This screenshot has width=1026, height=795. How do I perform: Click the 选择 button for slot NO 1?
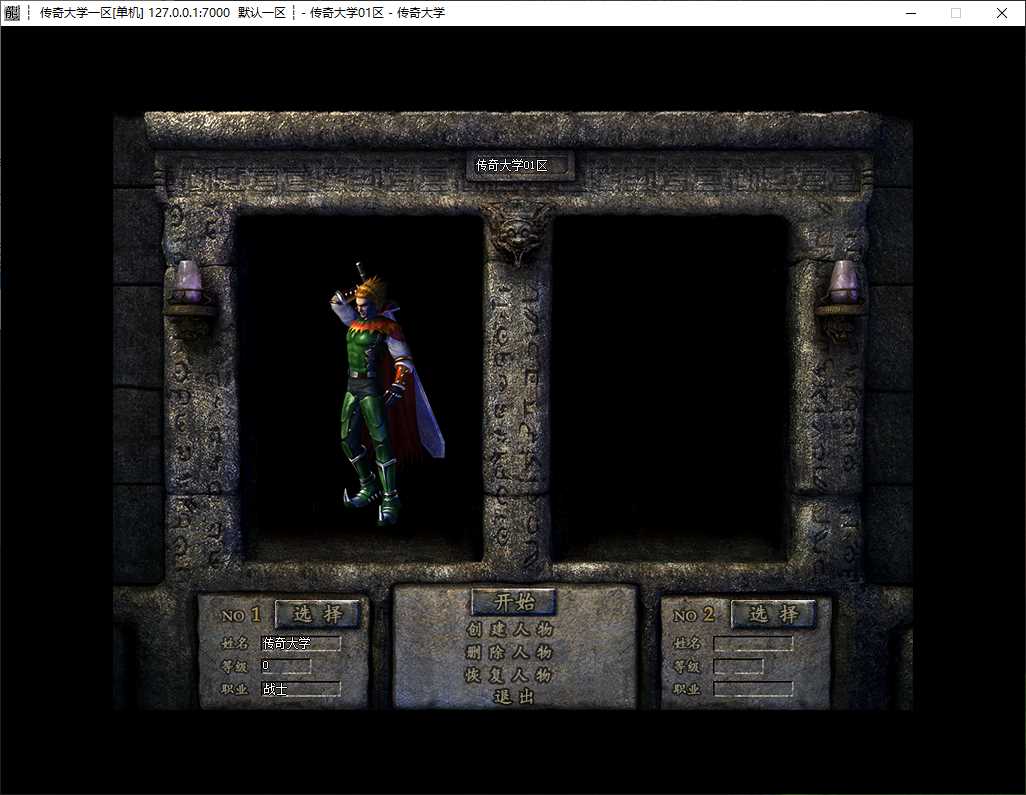(x=318, y=614)
